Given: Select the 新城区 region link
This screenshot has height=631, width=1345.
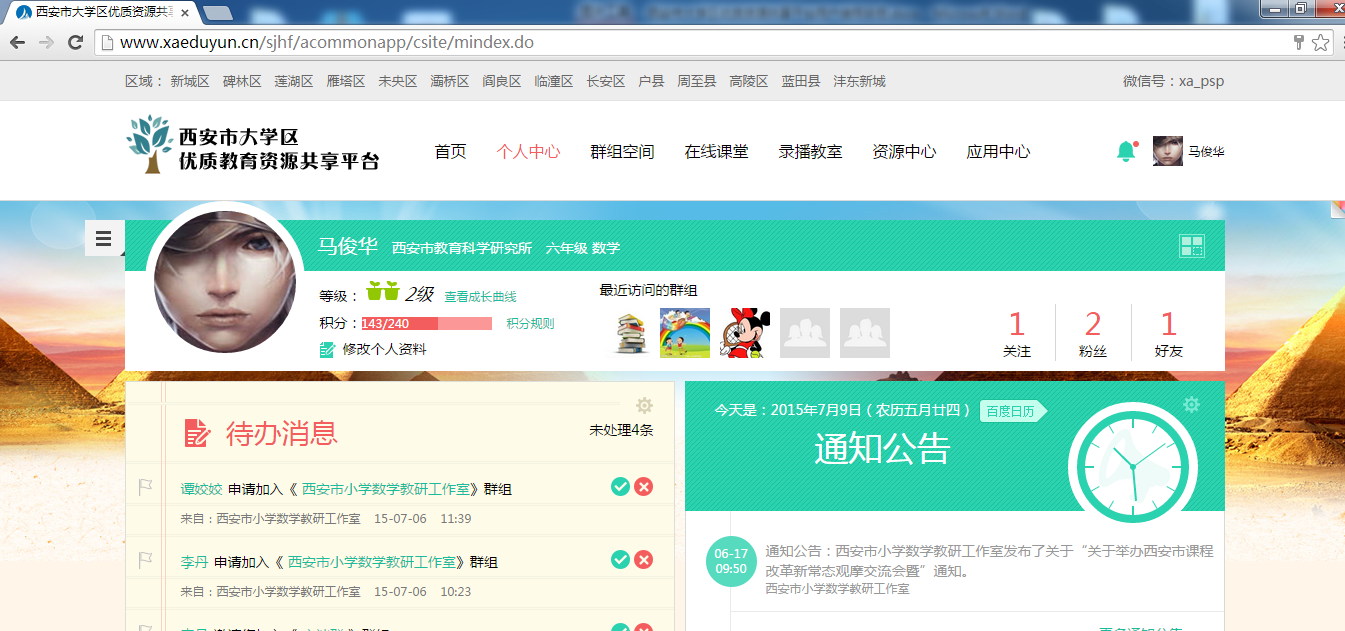Looking at the screenshot, I should coord(190,81).
